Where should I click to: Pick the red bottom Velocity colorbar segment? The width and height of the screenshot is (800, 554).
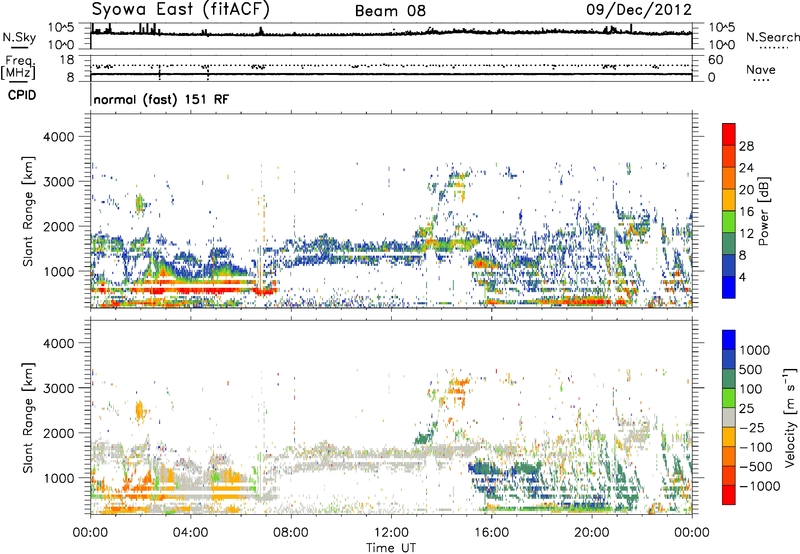tap(729, 495)
